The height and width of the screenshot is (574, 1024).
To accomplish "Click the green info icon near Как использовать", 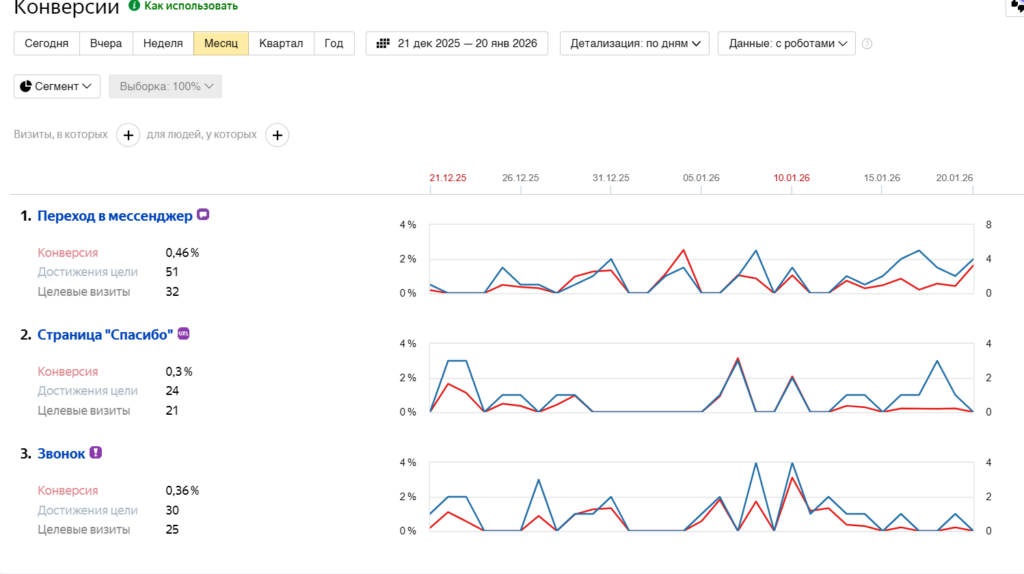I will 134,6.
